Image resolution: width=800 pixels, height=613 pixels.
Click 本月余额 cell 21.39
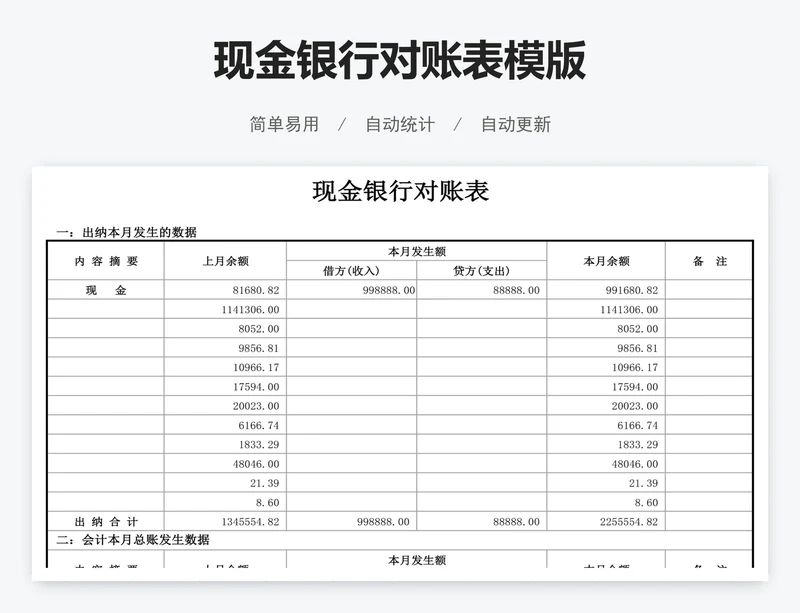(606, 483)
